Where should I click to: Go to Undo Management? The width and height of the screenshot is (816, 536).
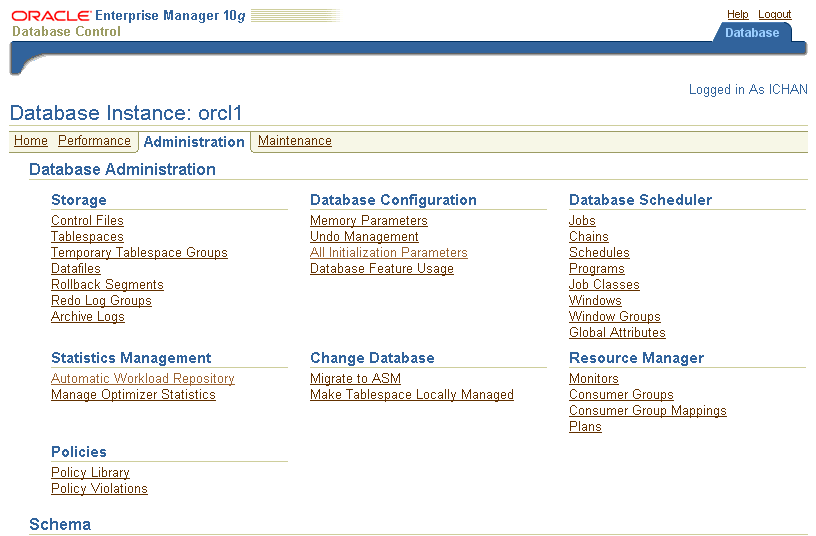(x=364, y=237)
